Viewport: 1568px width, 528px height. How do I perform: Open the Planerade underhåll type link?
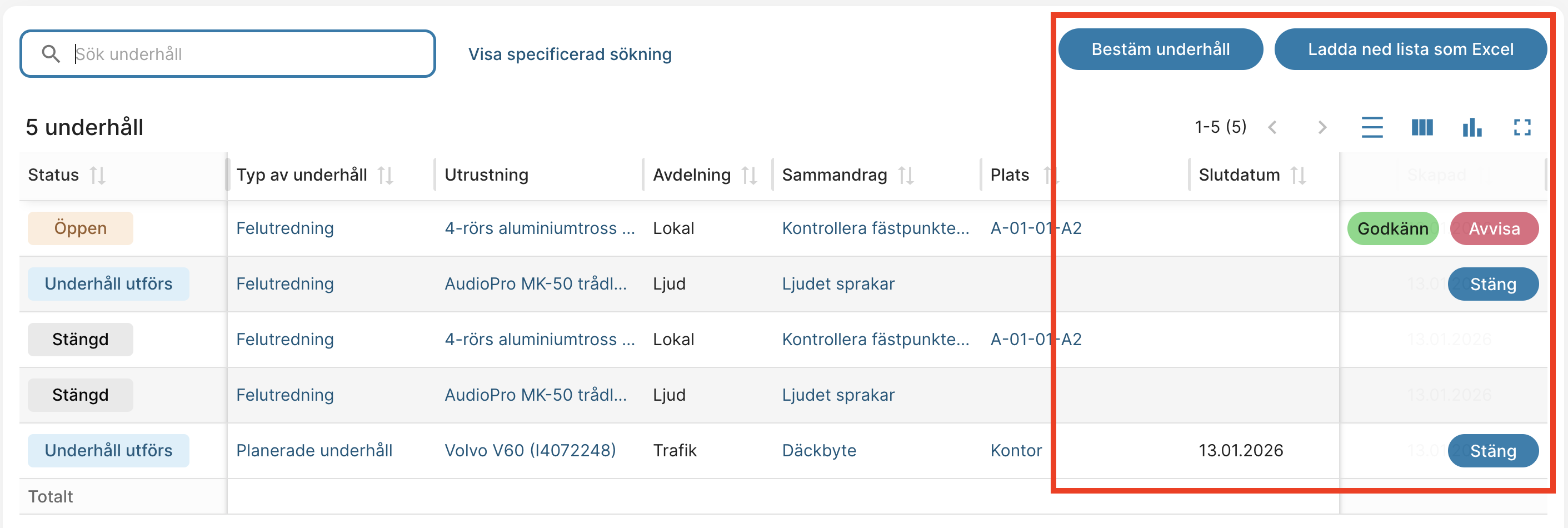click(314, 451)
